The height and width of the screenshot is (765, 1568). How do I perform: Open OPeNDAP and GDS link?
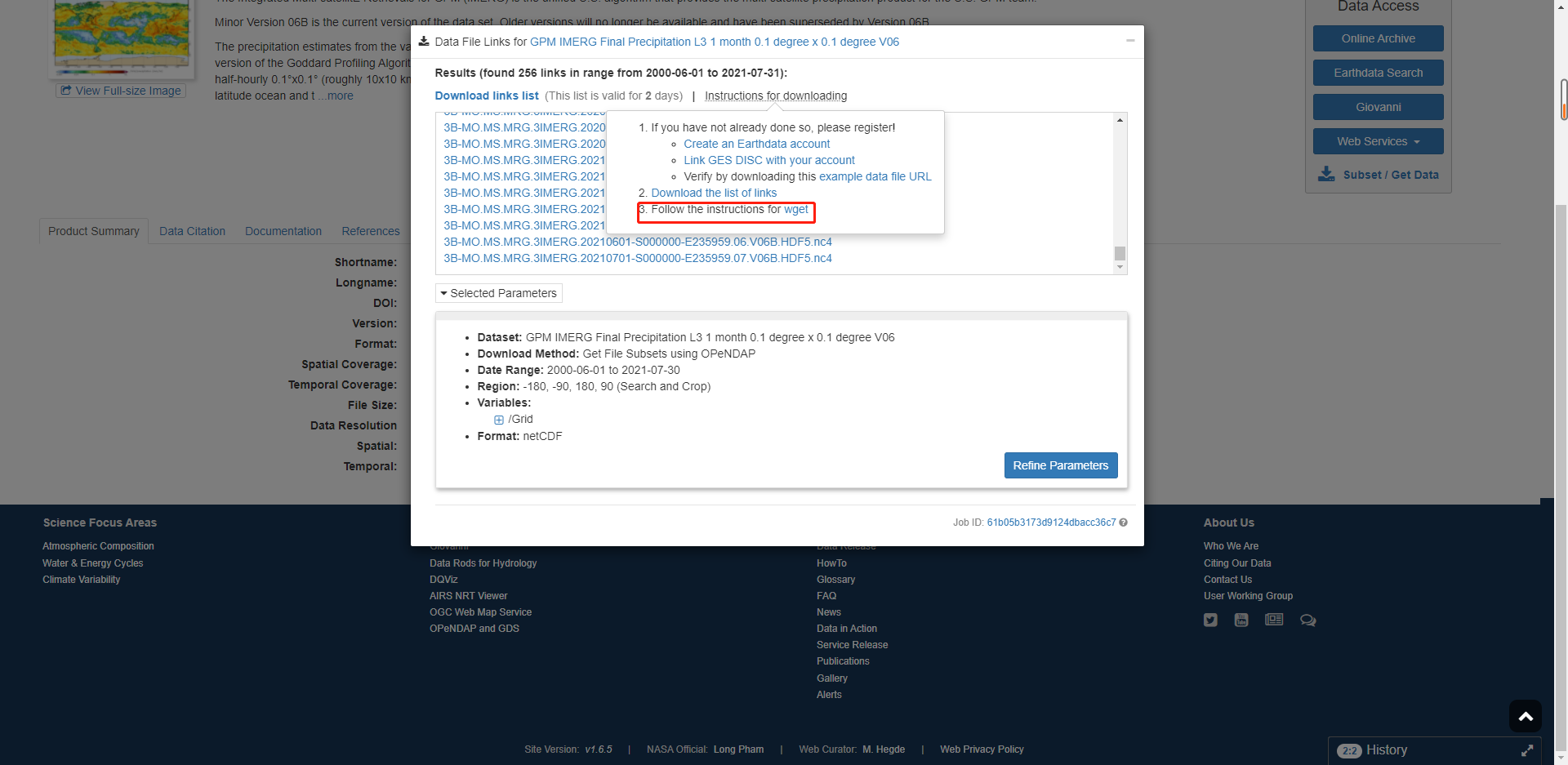[474, 629]
